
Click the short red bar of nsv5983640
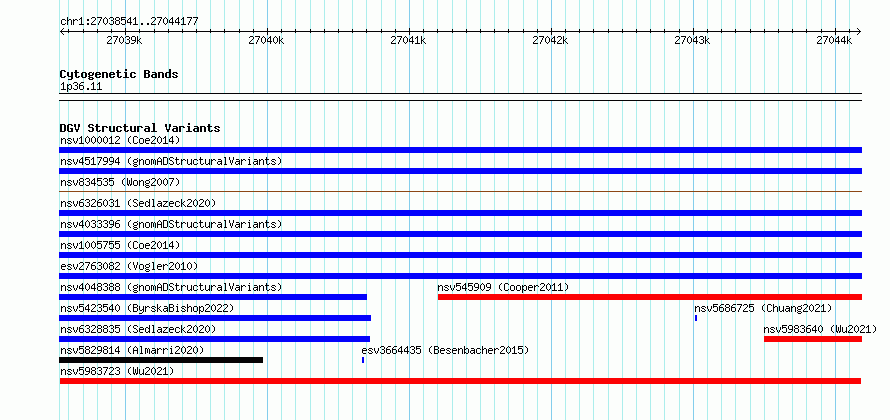click(813, 339)
